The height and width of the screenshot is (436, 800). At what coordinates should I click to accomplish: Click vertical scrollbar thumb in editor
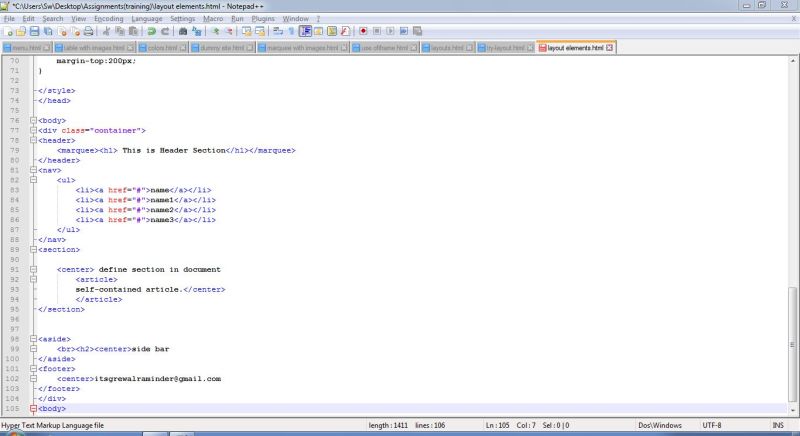(792, 345)
